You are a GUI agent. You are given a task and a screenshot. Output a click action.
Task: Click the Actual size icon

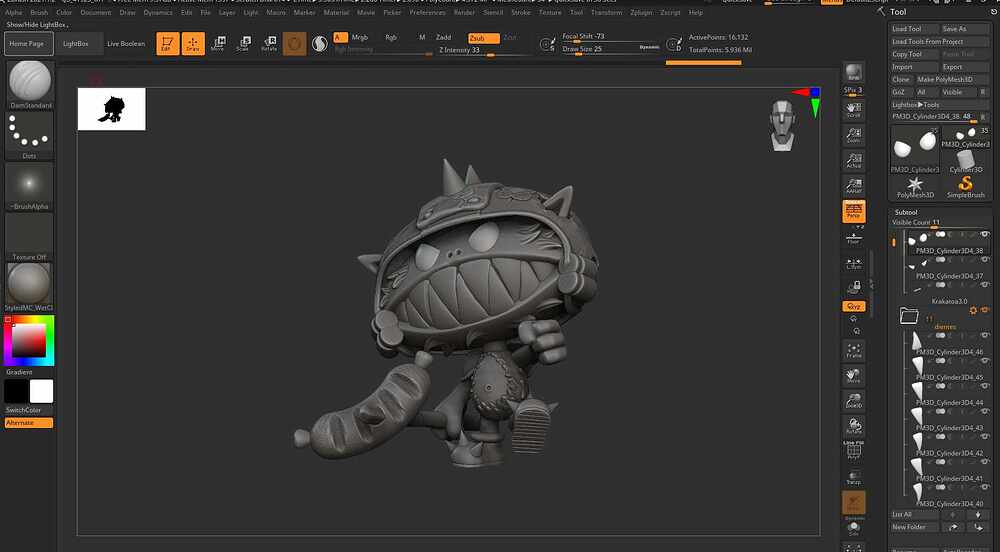pos(853,160)
